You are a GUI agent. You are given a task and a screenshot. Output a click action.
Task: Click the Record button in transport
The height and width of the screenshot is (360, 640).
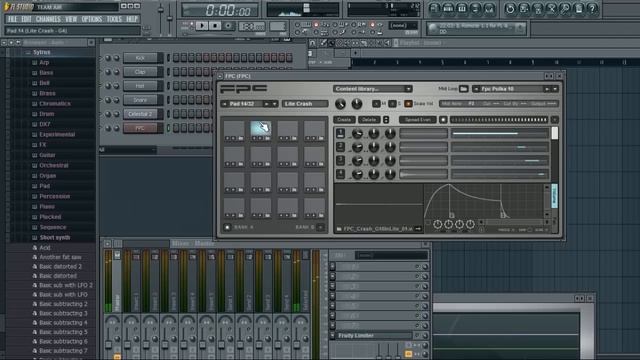coord(229,26)
